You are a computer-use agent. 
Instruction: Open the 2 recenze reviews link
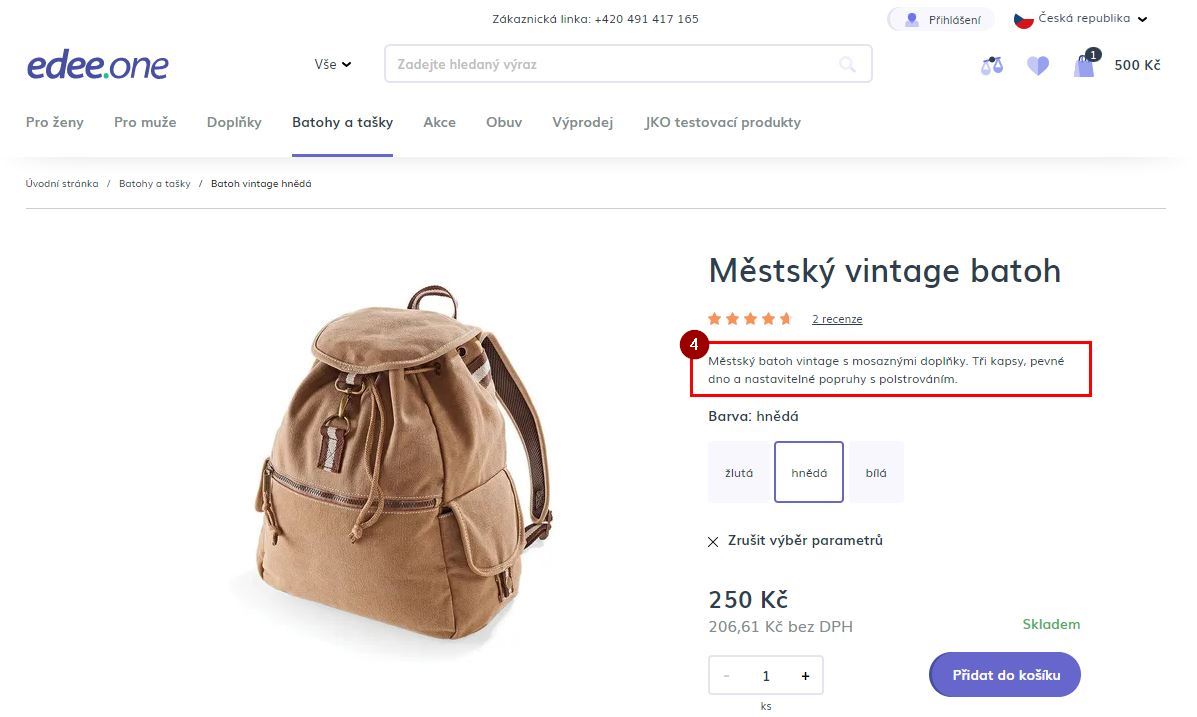click(x=837, y=318)
